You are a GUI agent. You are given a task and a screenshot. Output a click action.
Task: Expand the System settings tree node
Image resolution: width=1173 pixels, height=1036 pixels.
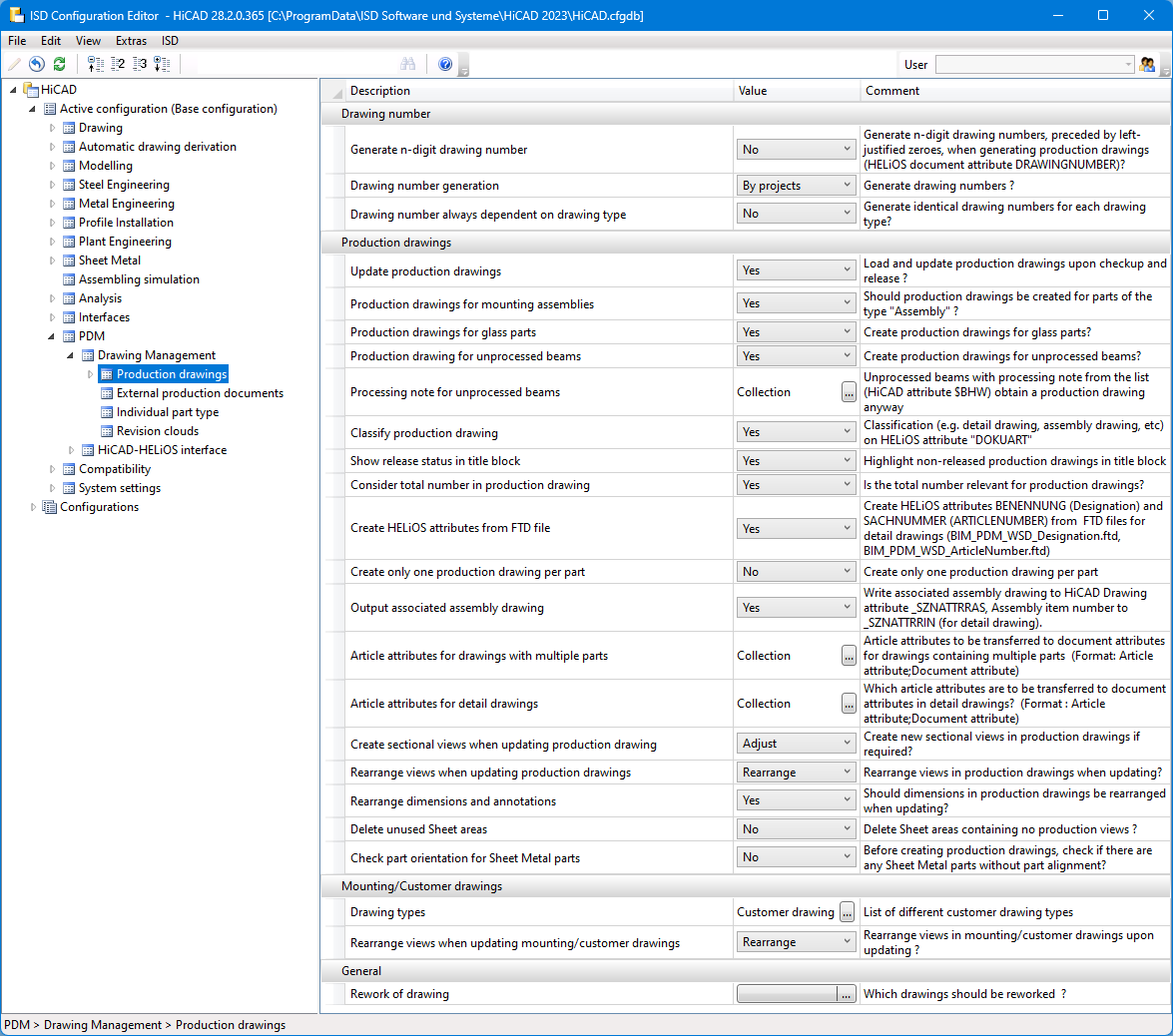pos(52,488)
